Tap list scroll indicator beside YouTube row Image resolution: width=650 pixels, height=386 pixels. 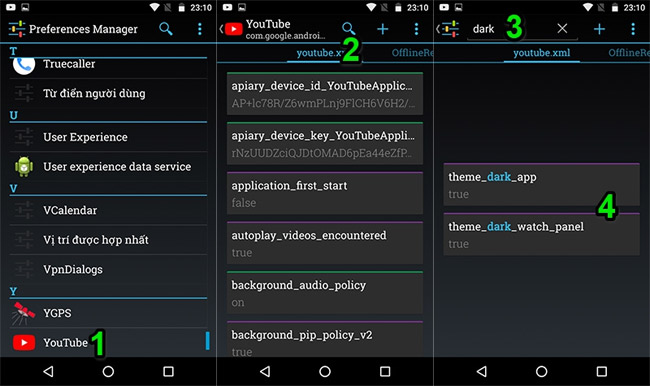[208, 341]
